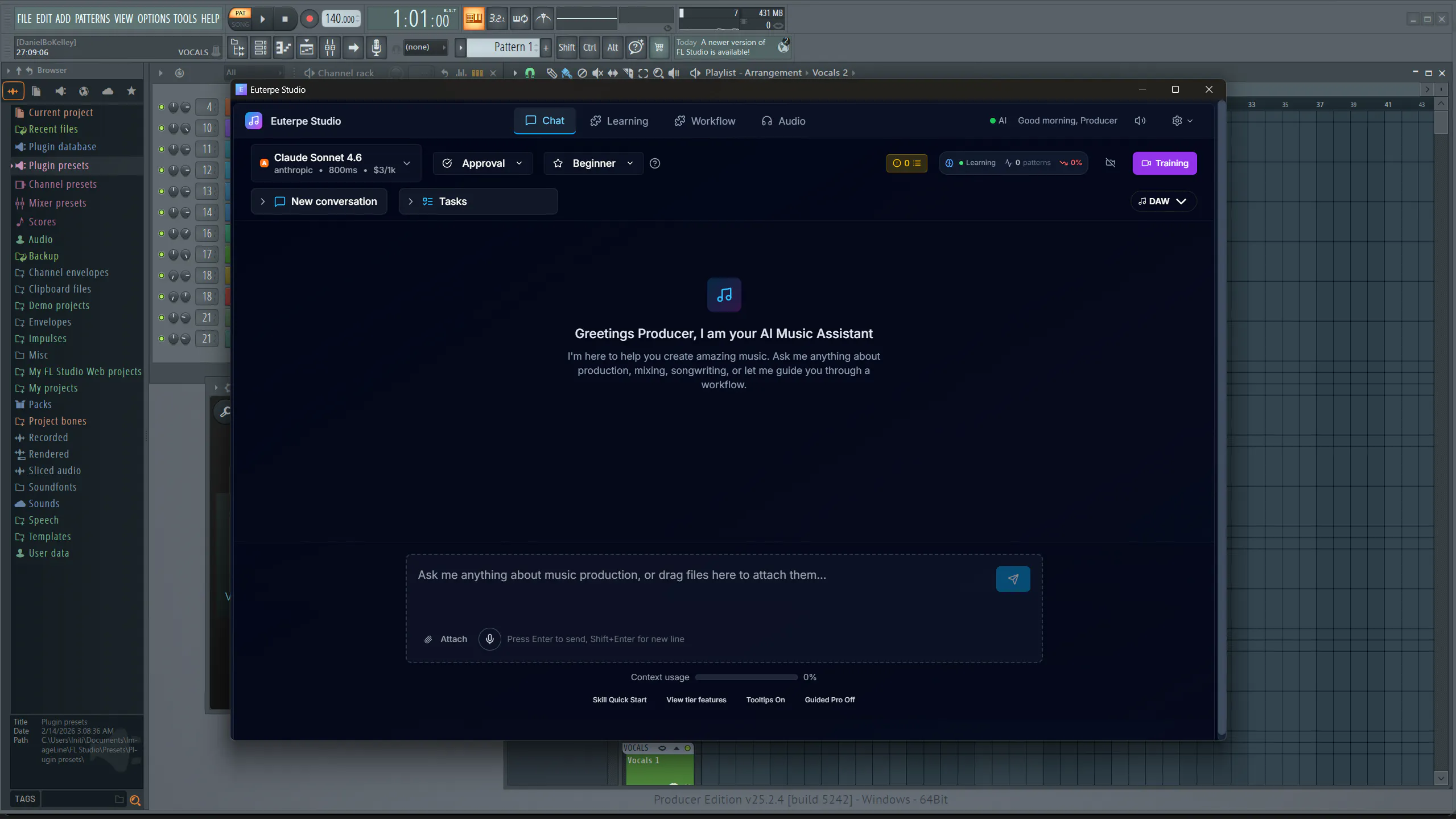Switch to the Learning tab

tap(619, 121)
